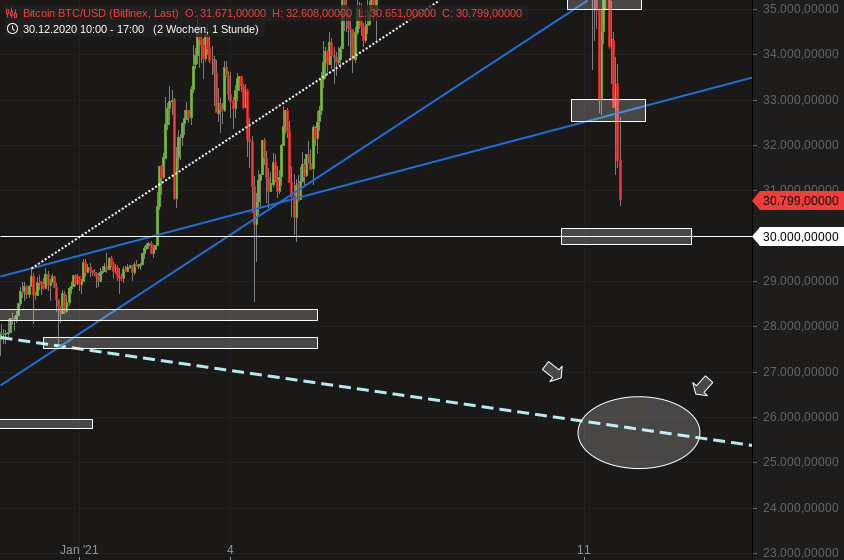Click the date range 30.12.2020 10:00 - 17:00
Screen dimensions: 844x560
click(x=83, y=29)
